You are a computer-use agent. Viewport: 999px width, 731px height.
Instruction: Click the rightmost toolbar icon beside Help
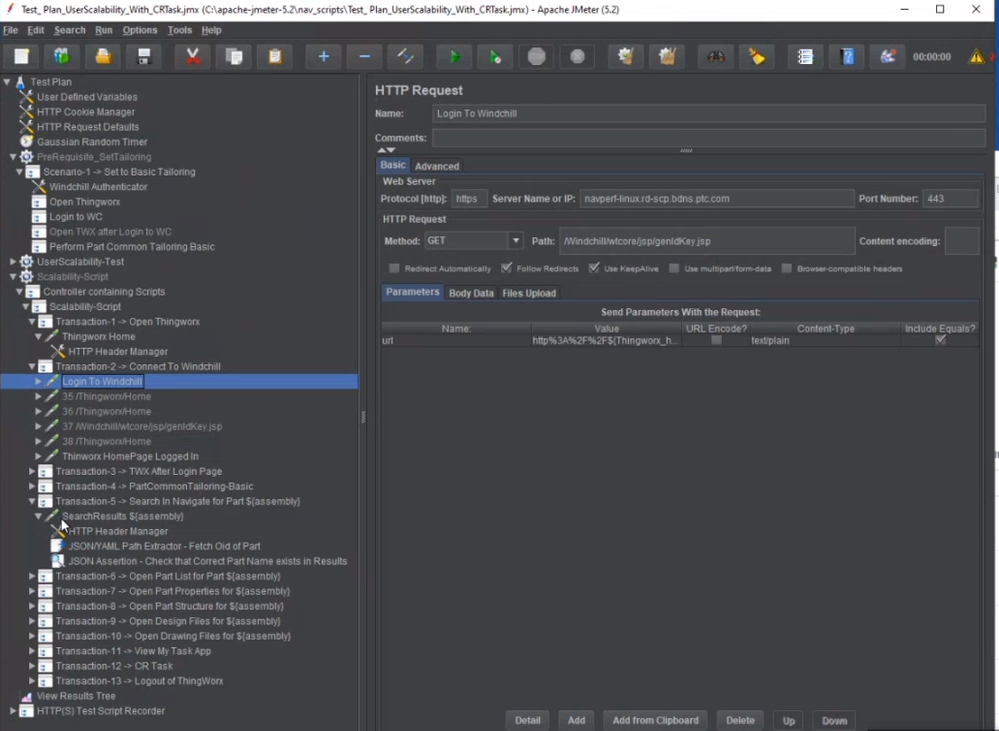(888, 57)
